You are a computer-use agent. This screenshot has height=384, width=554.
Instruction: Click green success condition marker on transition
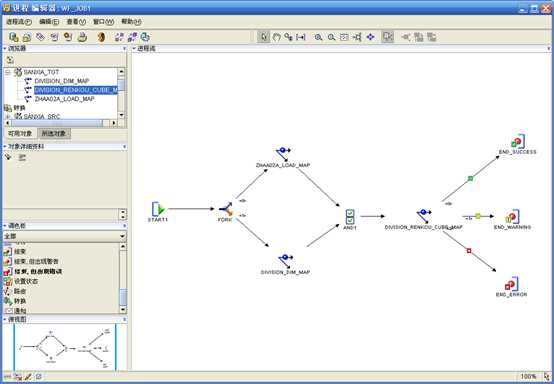click(470, 178)
